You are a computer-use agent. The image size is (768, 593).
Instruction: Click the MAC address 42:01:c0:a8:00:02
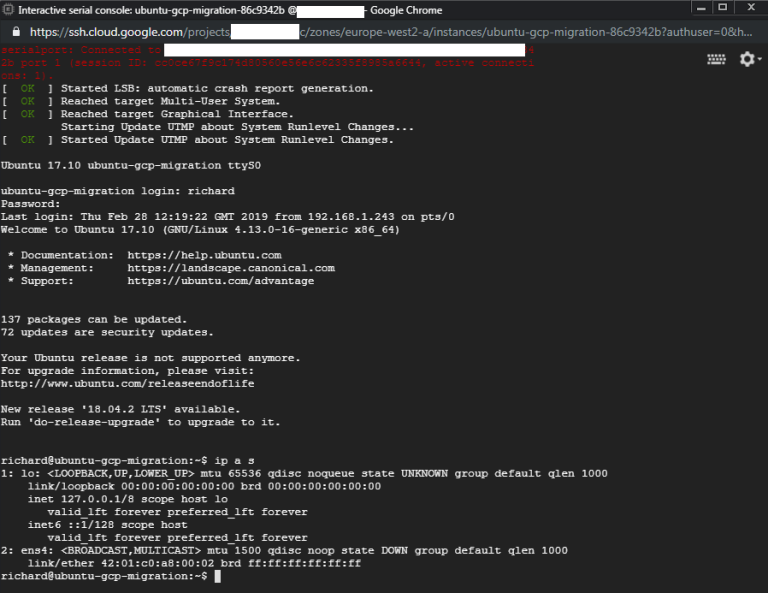click(157, 563)
